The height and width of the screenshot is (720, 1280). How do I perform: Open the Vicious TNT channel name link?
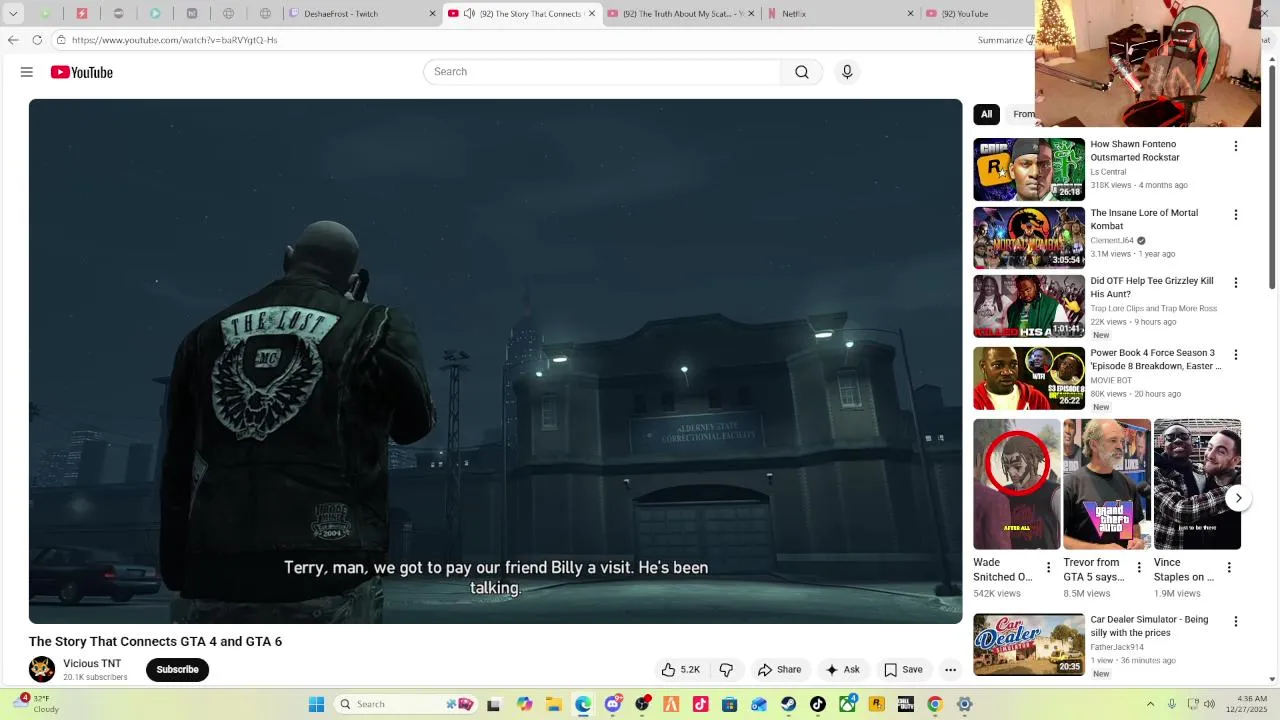click(92, 664)
